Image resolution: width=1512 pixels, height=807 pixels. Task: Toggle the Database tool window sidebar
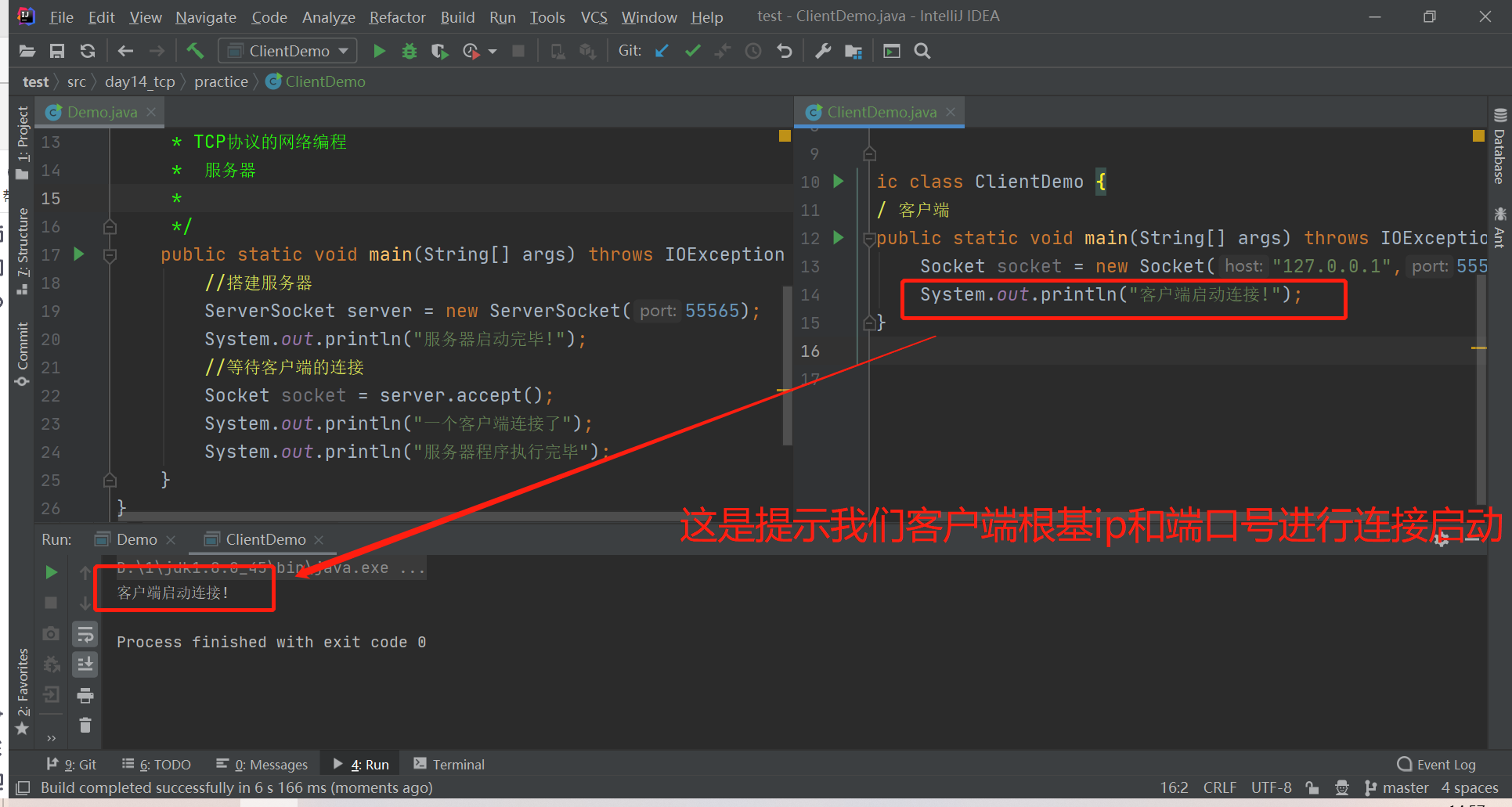[x=1499, y=147]
